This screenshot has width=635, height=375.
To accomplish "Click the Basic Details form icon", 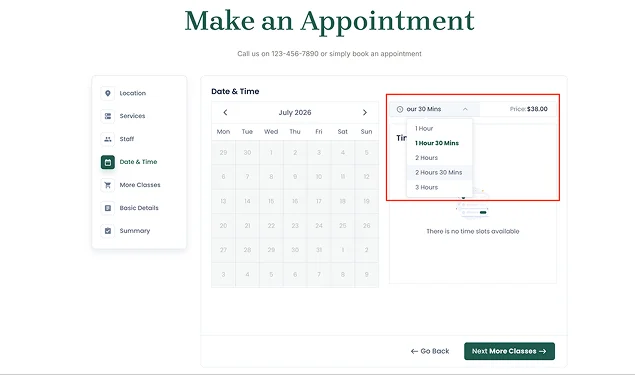I will [108, 208].
